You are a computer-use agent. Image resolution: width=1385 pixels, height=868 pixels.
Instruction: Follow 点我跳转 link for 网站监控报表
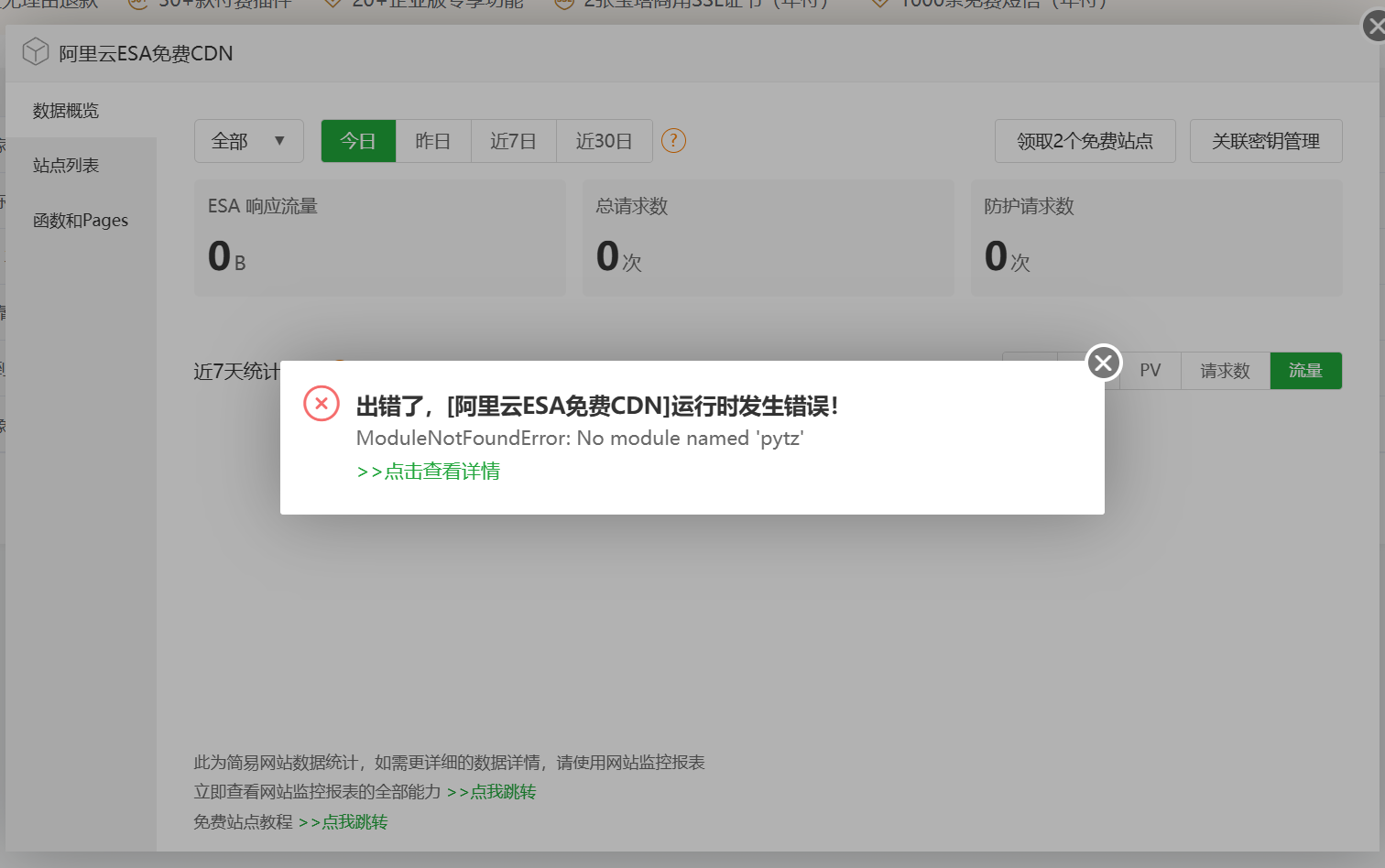pyautogui.click(x=492, y=792)
